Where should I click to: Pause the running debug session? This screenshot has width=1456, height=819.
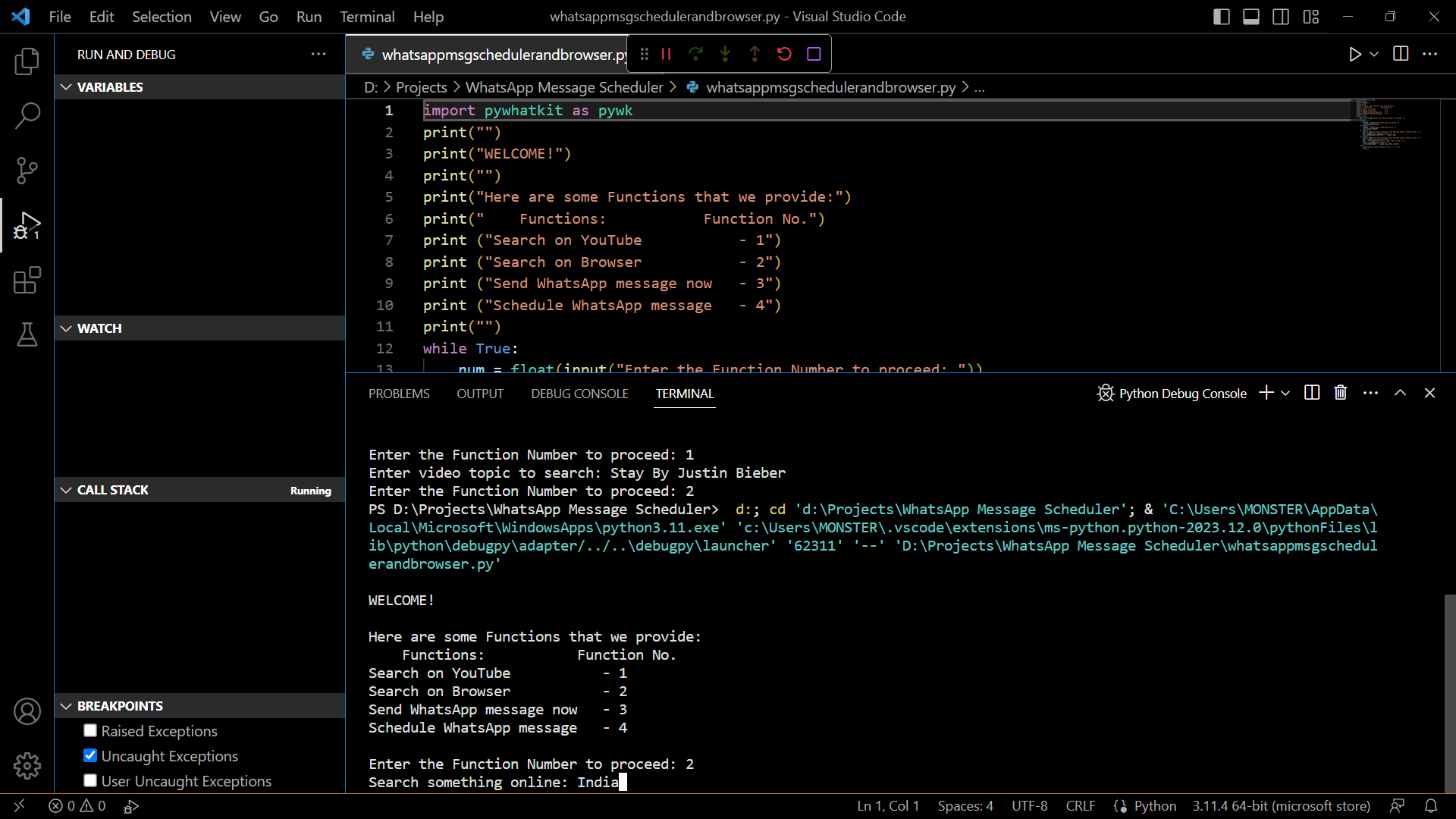tap(666, 54)
